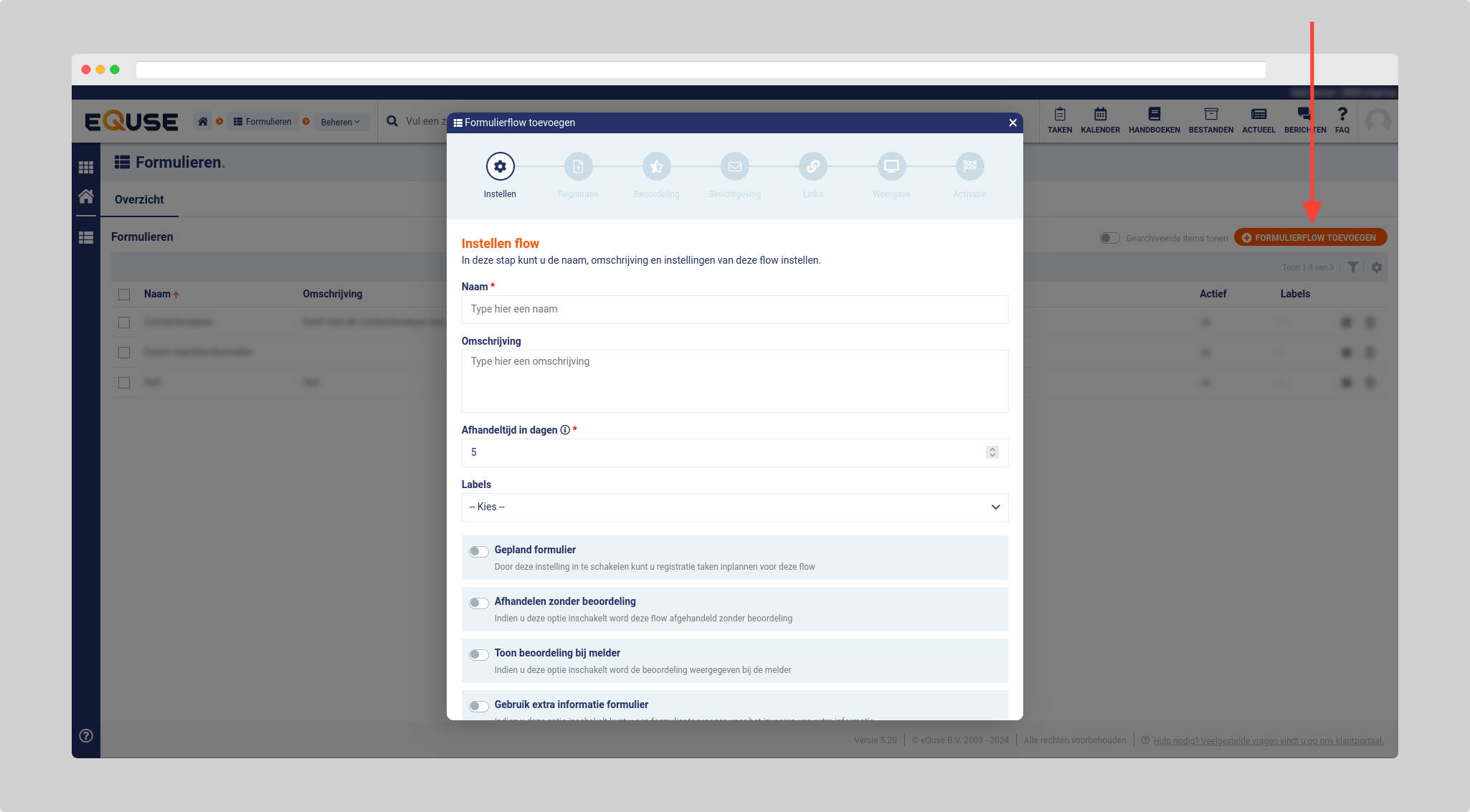
Task: Click the Formulieren breadcrumb item
Action: (x=262, y=122)
